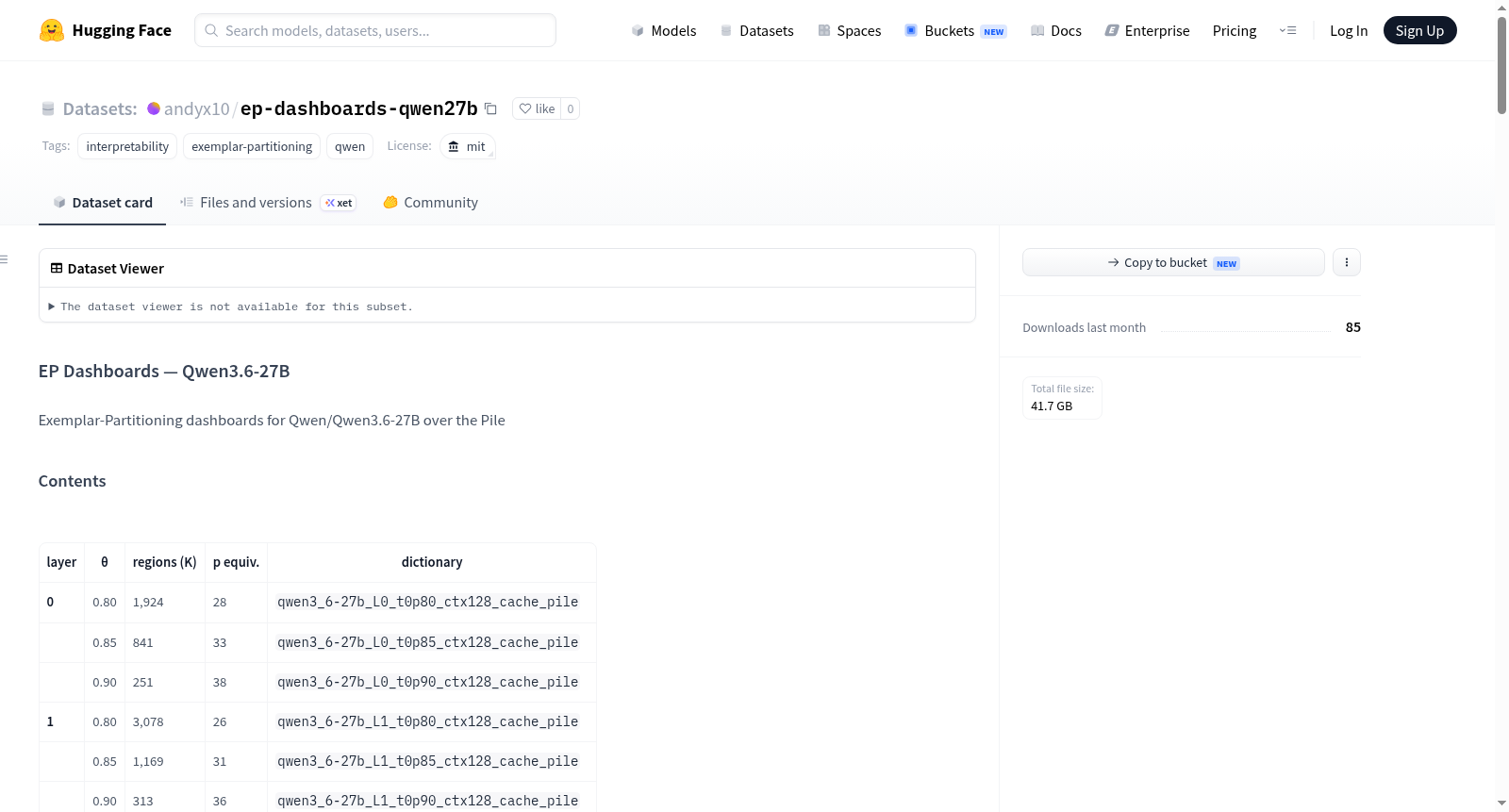Go to Datasets in the top navigation
Image resolution: width=1509 pixels, height=812 pixels.
click(756, 30)
